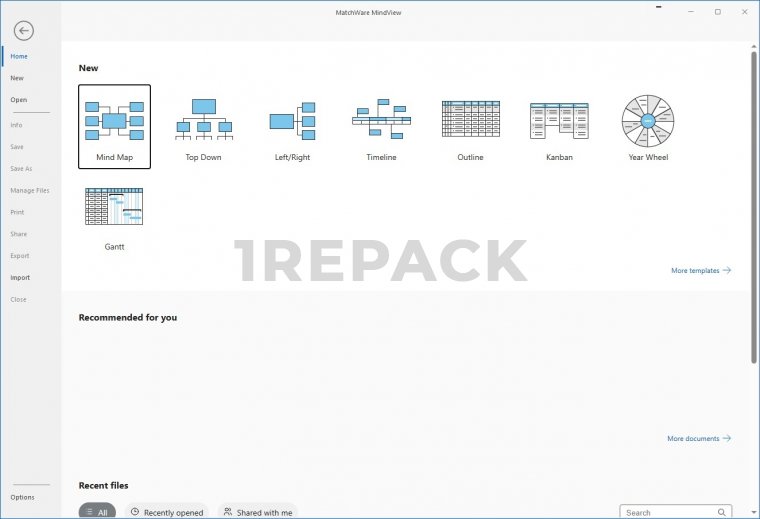The image size is (760, 519).
Task: Open Options at the sidebar bottom
Action: pos(22,497)
